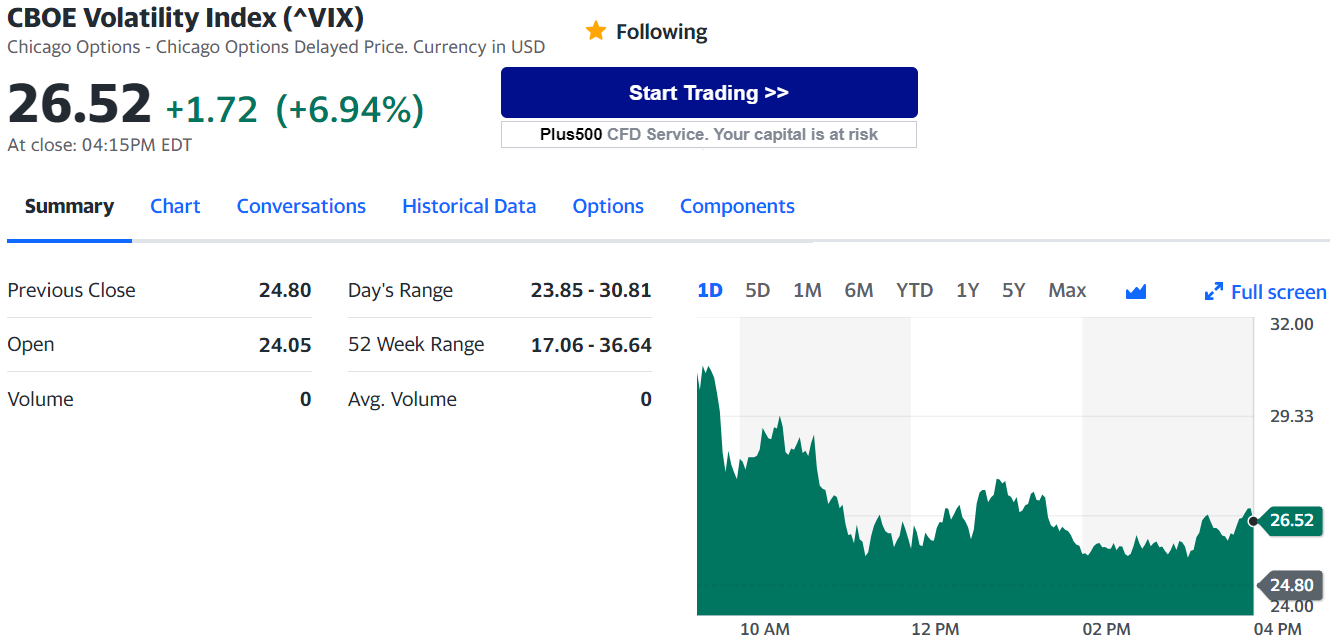Click the Open value 24.05
This screenshot has width=1330, height=639.
285,345
